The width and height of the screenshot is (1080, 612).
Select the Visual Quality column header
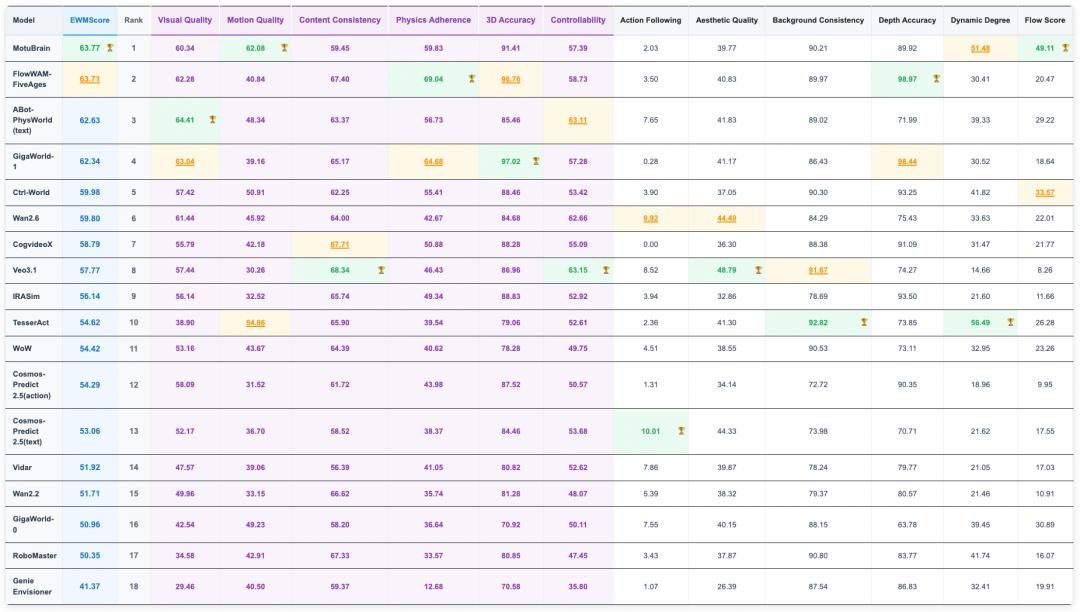tap(184, 20)
